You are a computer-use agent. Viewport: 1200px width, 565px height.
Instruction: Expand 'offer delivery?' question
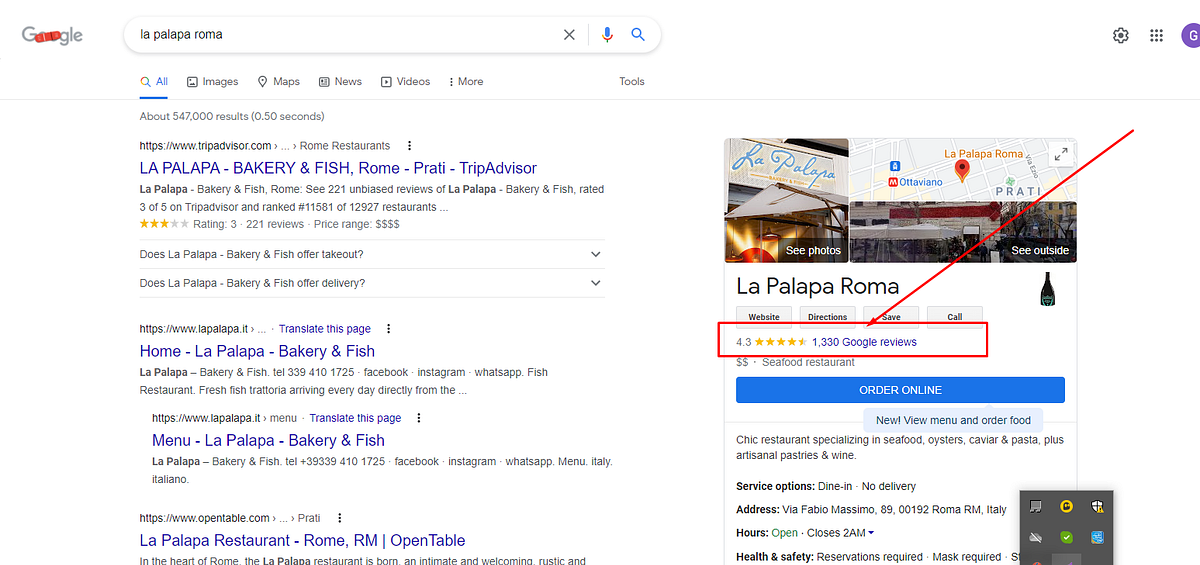pyautogui.click(x=372, y=283)
